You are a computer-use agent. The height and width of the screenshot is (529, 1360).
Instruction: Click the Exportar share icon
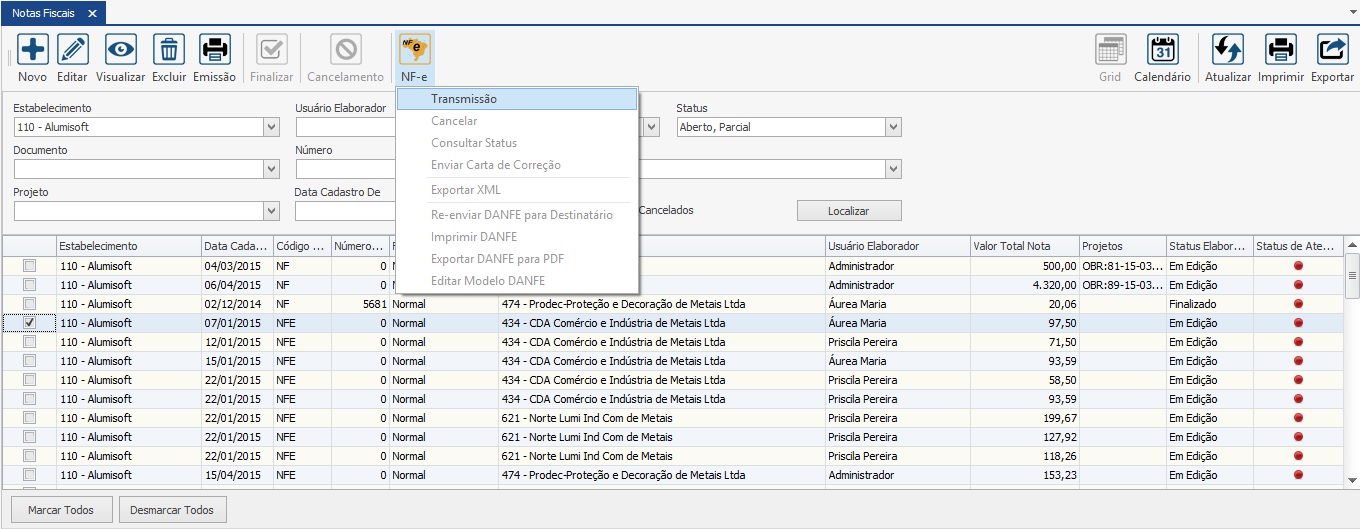pyautogui.click(x=1332, y=49)
